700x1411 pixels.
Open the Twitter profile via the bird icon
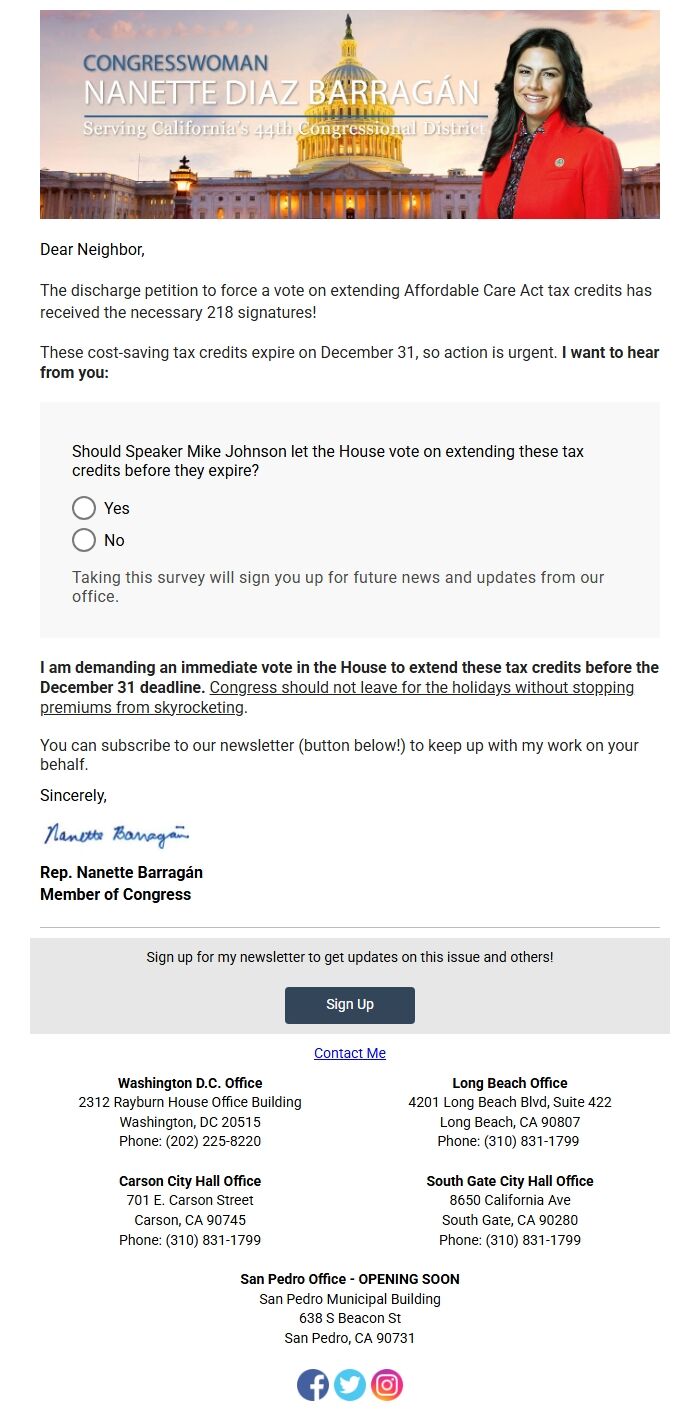click(x=350, y=1385)
